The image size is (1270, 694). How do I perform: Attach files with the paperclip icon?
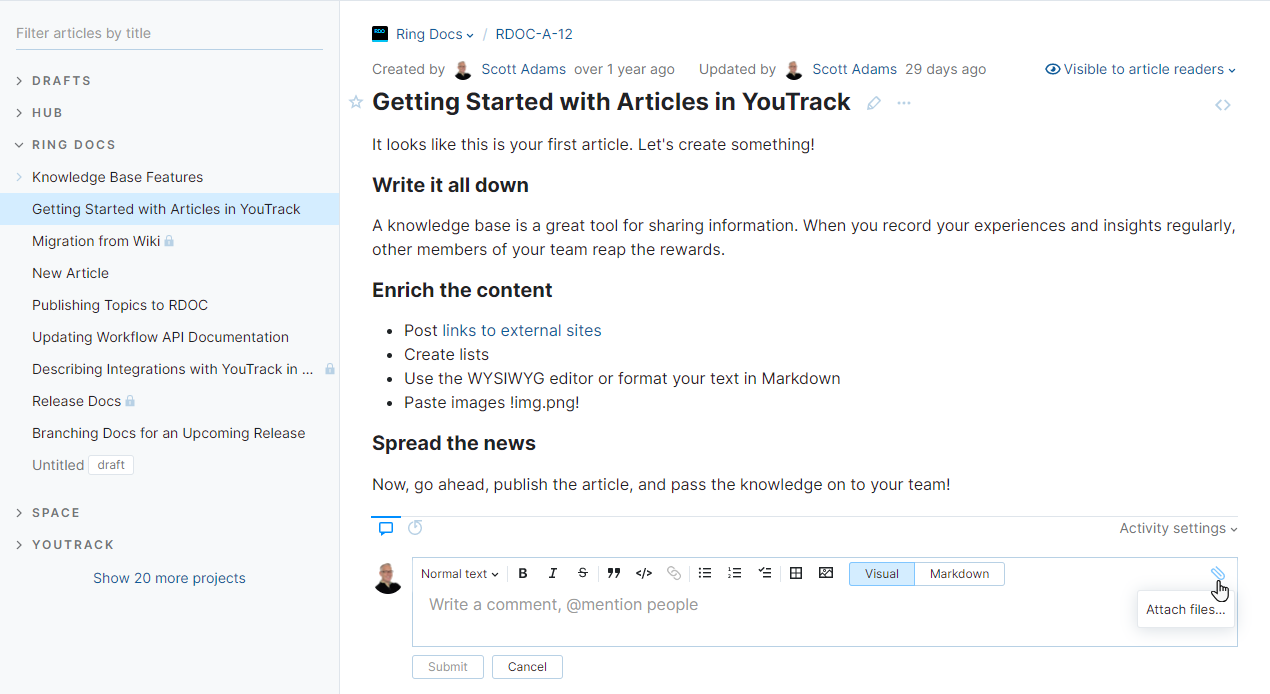click(x=1218, y=574)
